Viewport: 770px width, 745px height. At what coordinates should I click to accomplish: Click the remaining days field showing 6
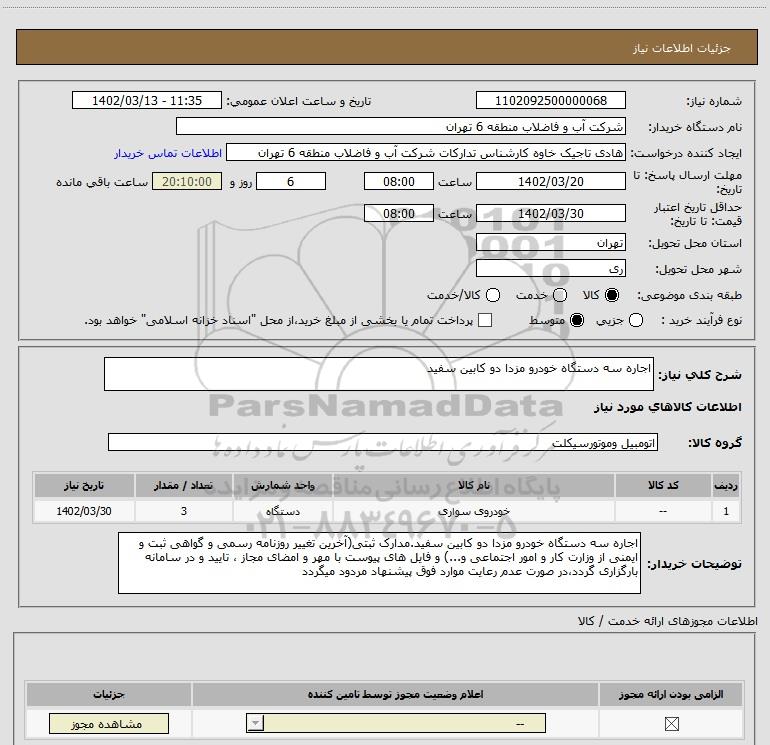click(x=291, y=181)
